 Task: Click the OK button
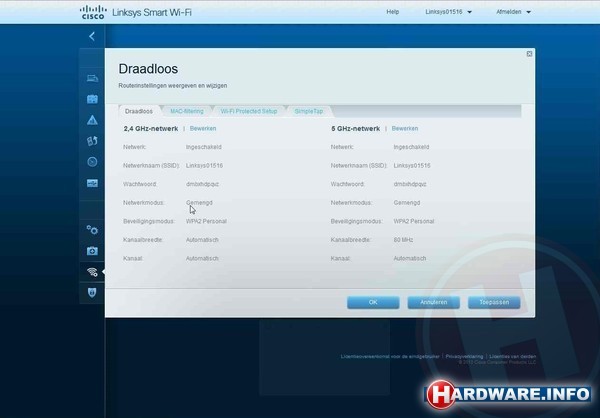pyautogui.click(x=373, y=302)
